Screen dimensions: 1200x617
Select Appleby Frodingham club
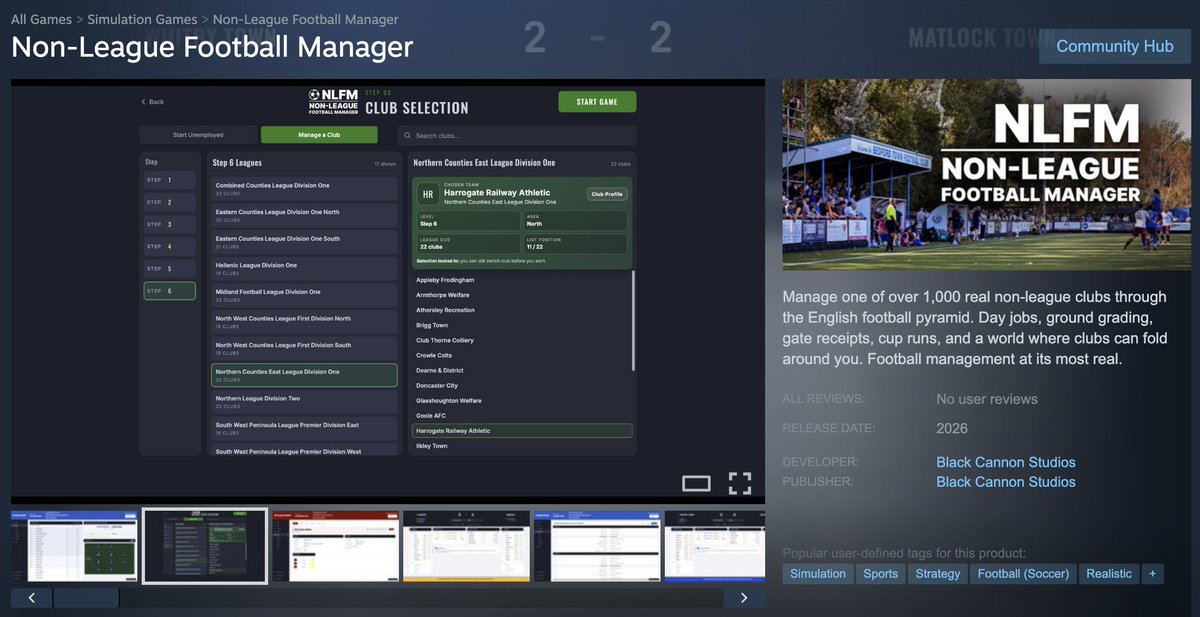[x=521, y=280]
